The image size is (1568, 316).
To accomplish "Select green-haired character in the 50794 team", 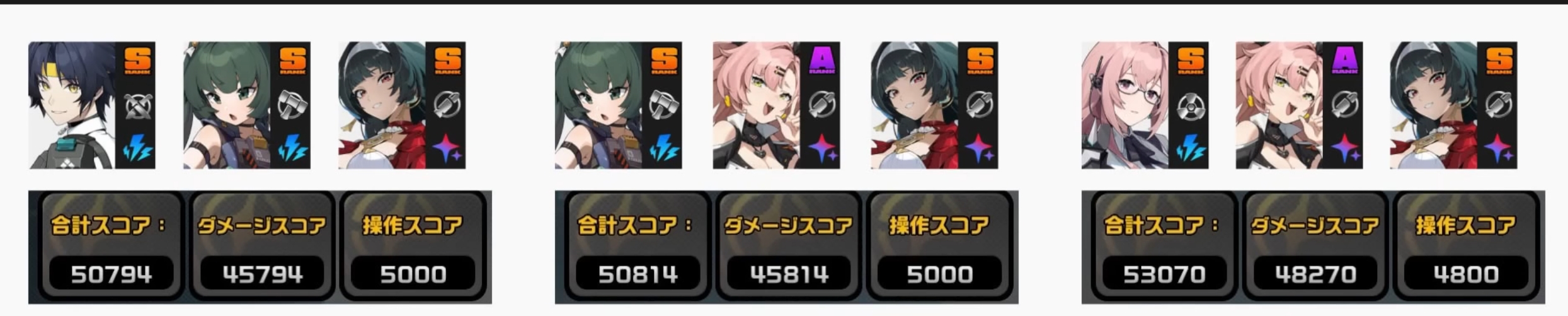I will pos(227,105).
